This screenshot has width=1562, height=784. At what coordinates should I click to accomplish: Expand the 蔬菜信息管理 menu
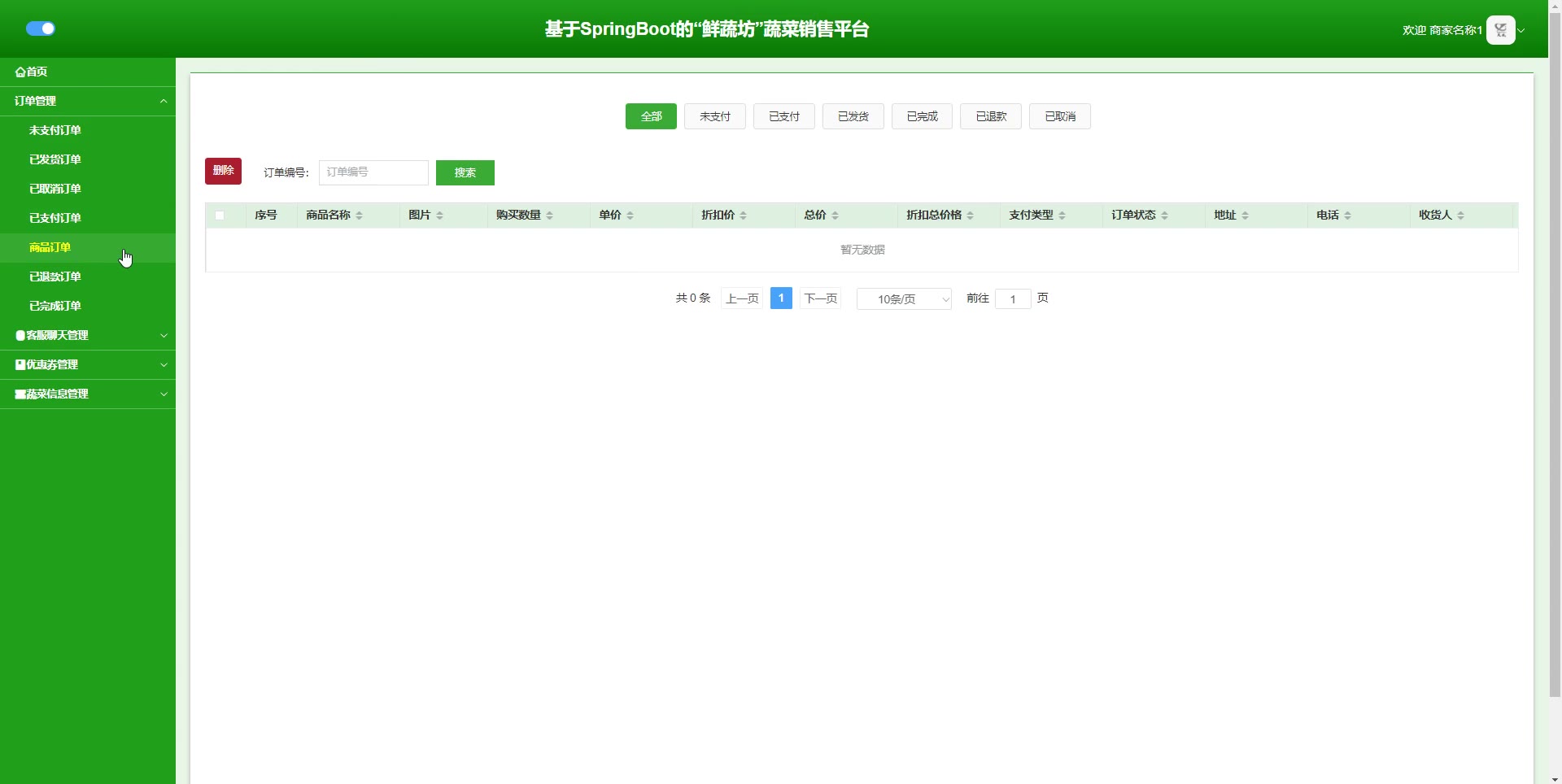click(88, 394)
